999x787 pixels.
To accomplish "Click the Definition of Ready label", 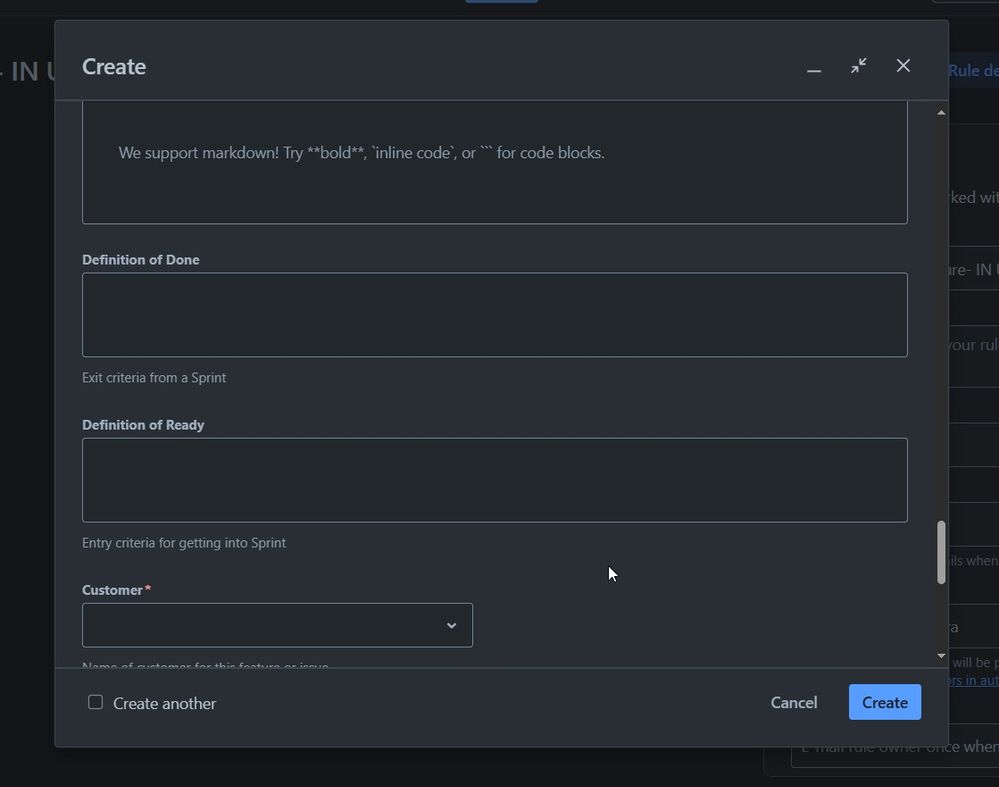I will [x=143, y=425].
